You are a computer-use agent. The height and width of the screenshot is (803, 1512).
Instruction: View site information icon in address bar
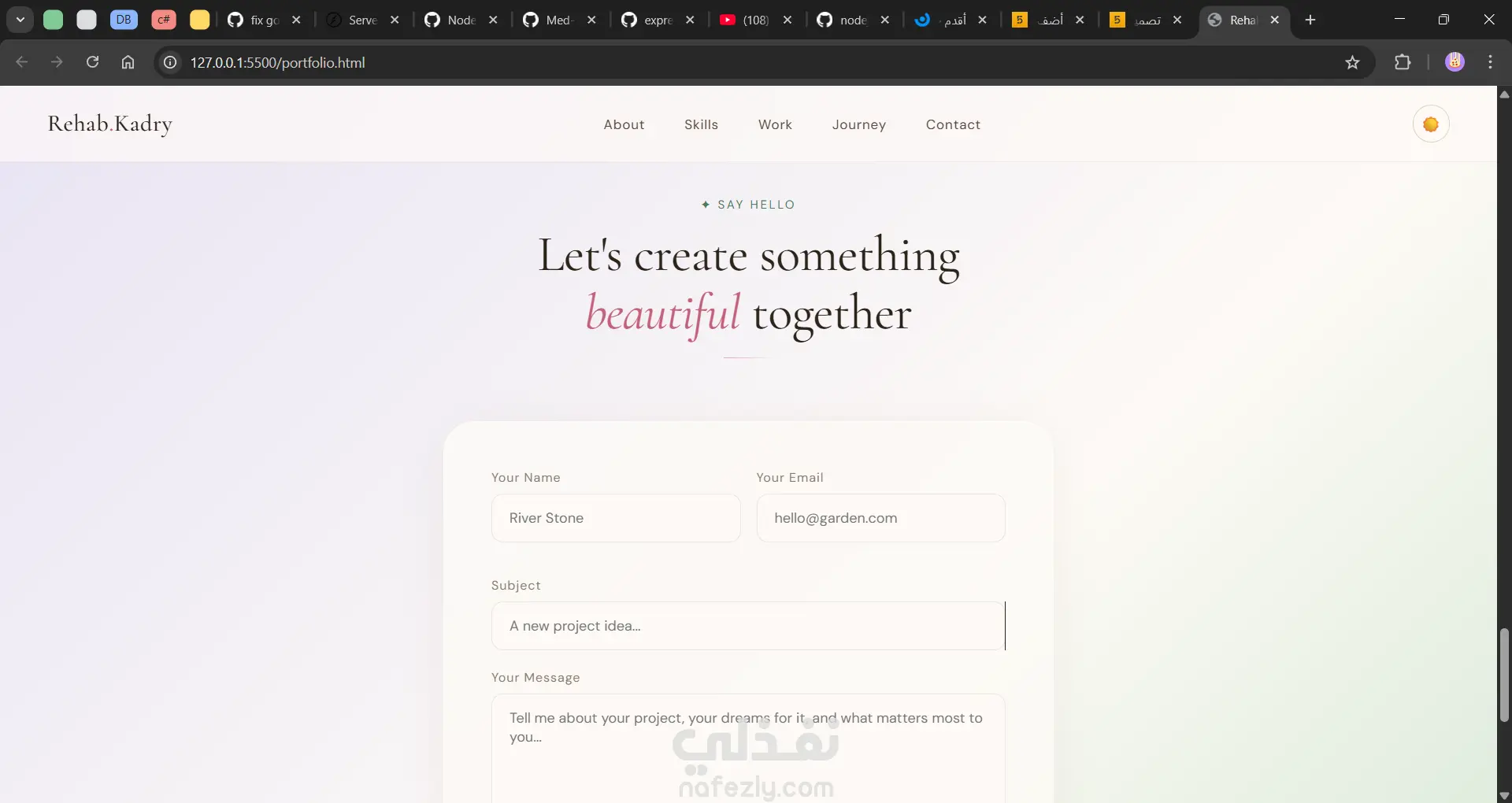tap(169, 62)
